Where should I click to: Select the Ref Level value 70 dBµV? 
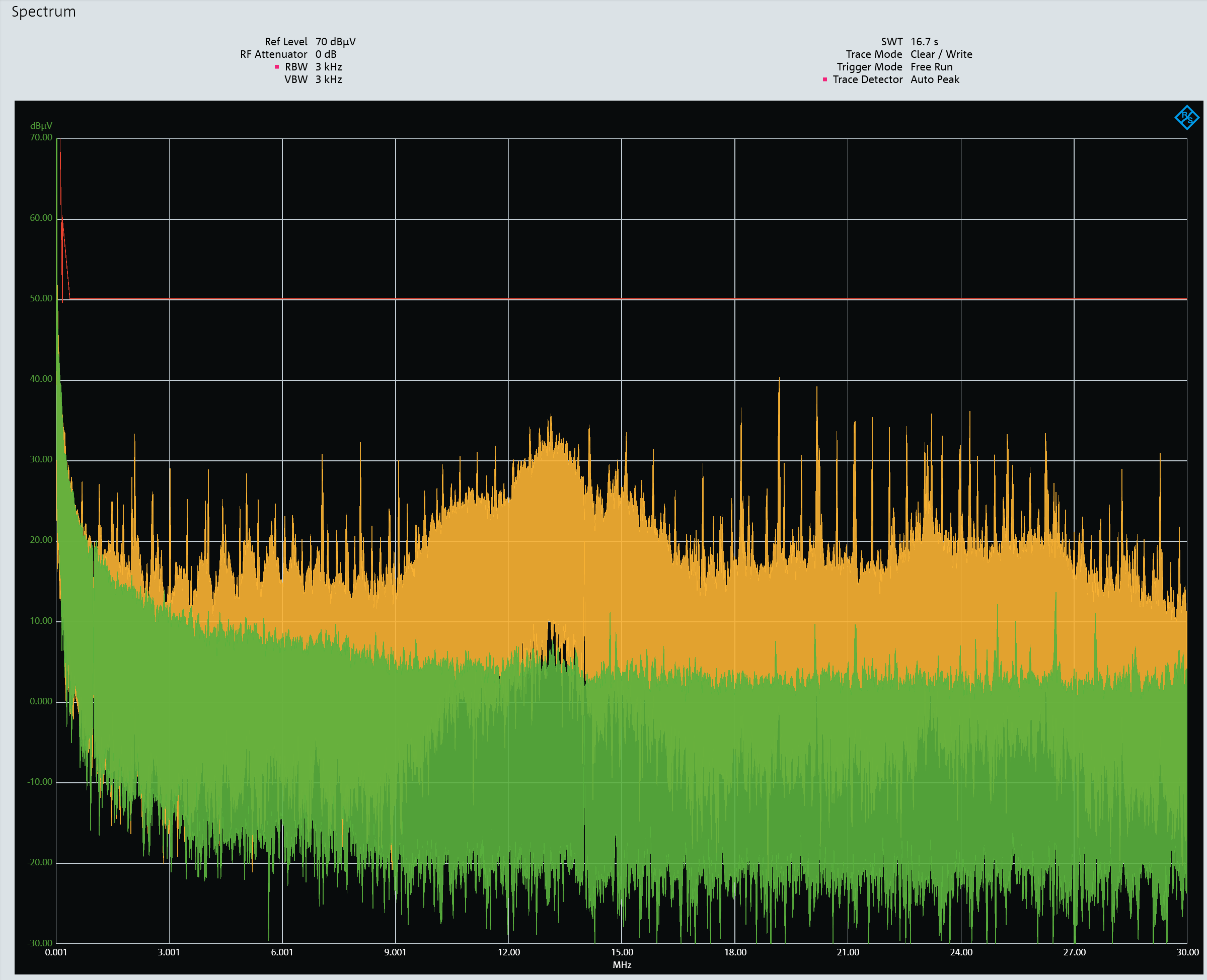336,42
